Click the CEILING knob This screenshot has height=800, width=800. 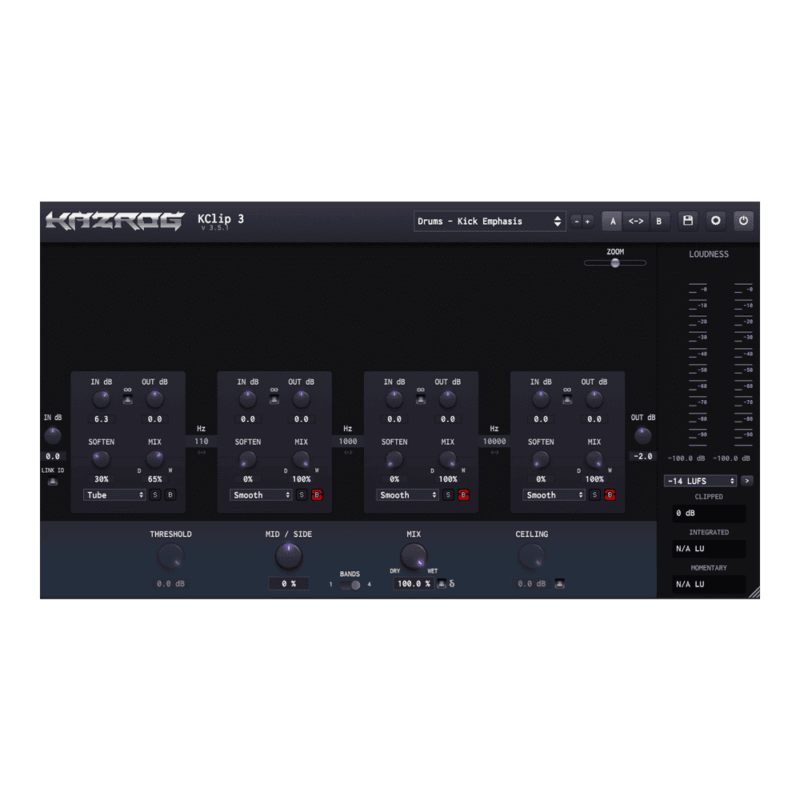pos(532,556)
